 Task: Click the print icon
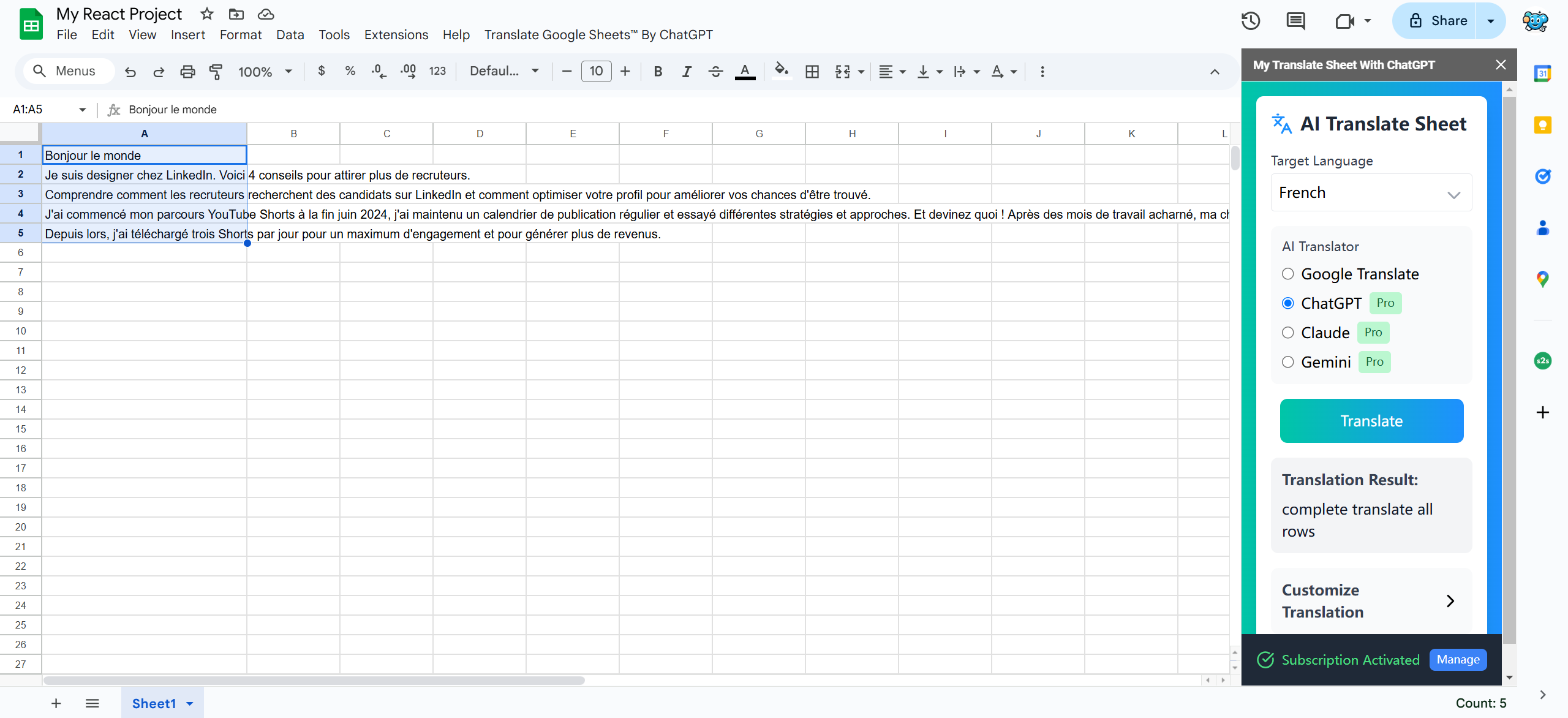(187, 72)
